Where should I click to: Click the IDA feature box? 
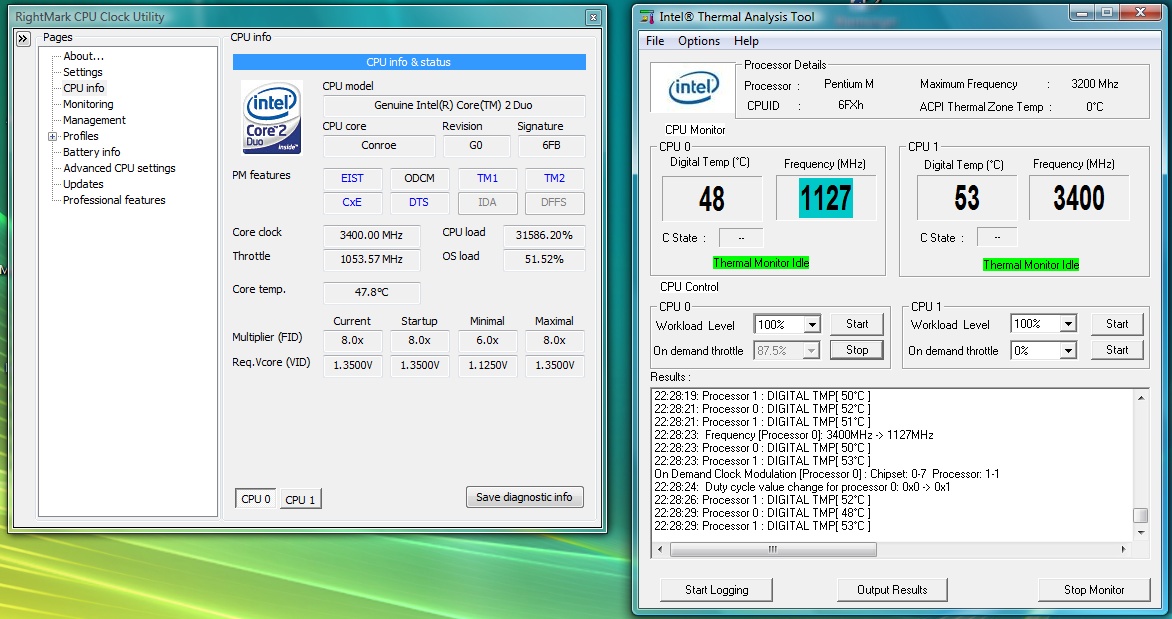click(487, 203)
